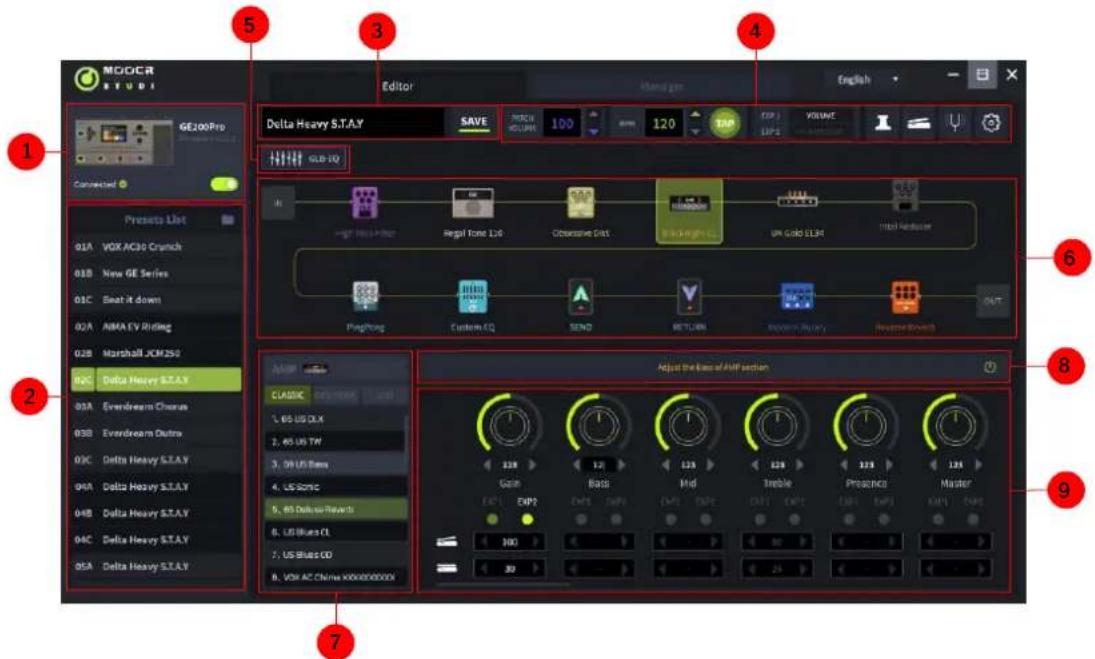Open the folder icon in Presets List
1095x659 pixels.
pos(228,219)
